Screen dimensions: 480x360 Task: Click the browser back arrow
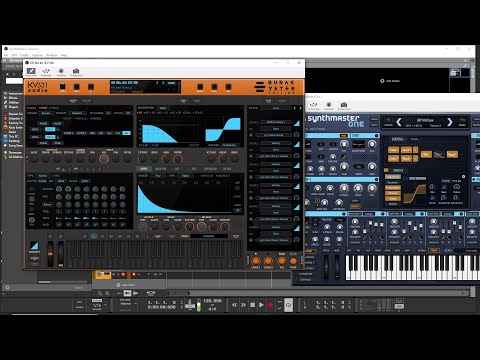(x=8, y=74)
